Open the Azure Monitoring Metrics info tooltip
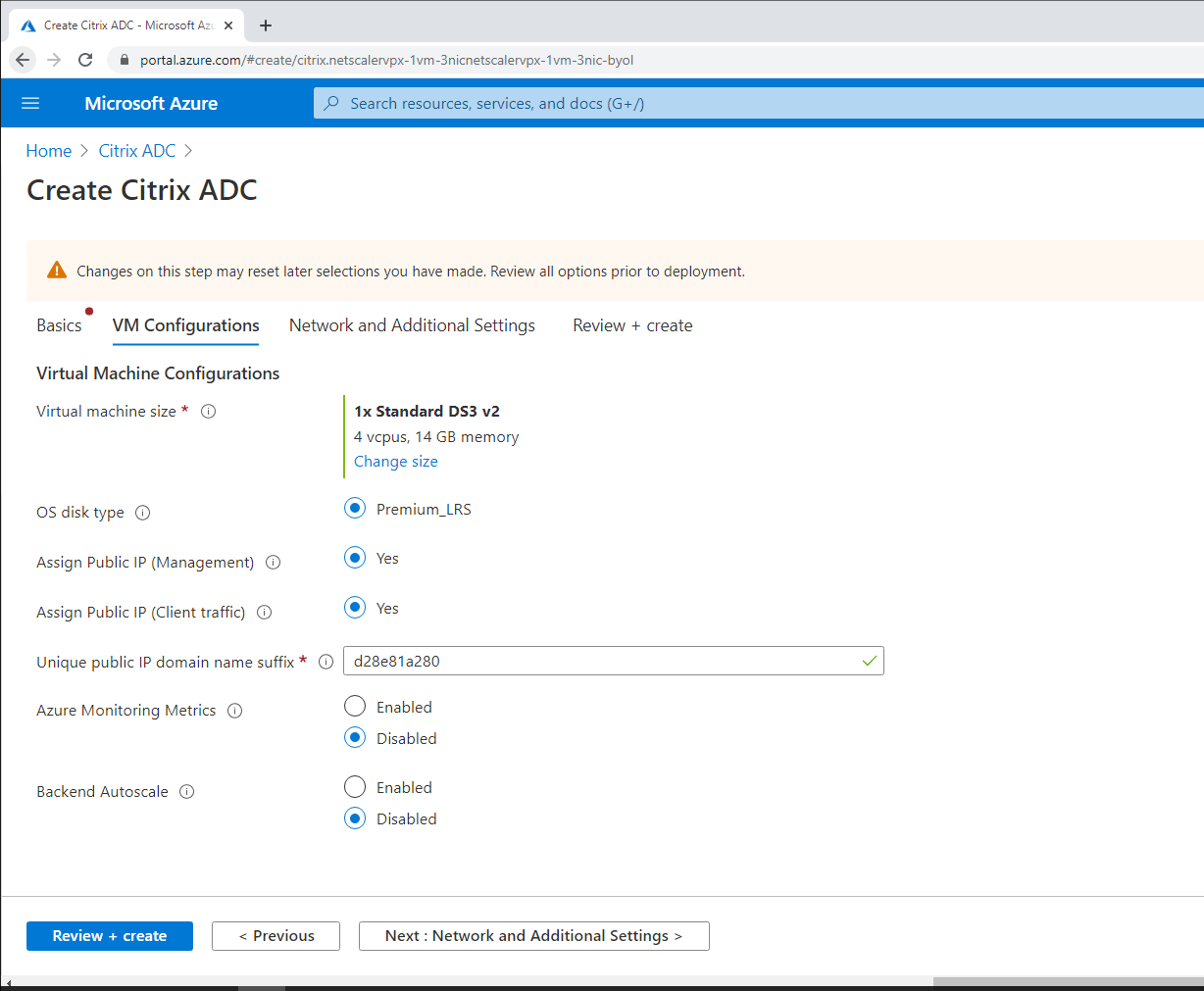 [x=234, y=710]
